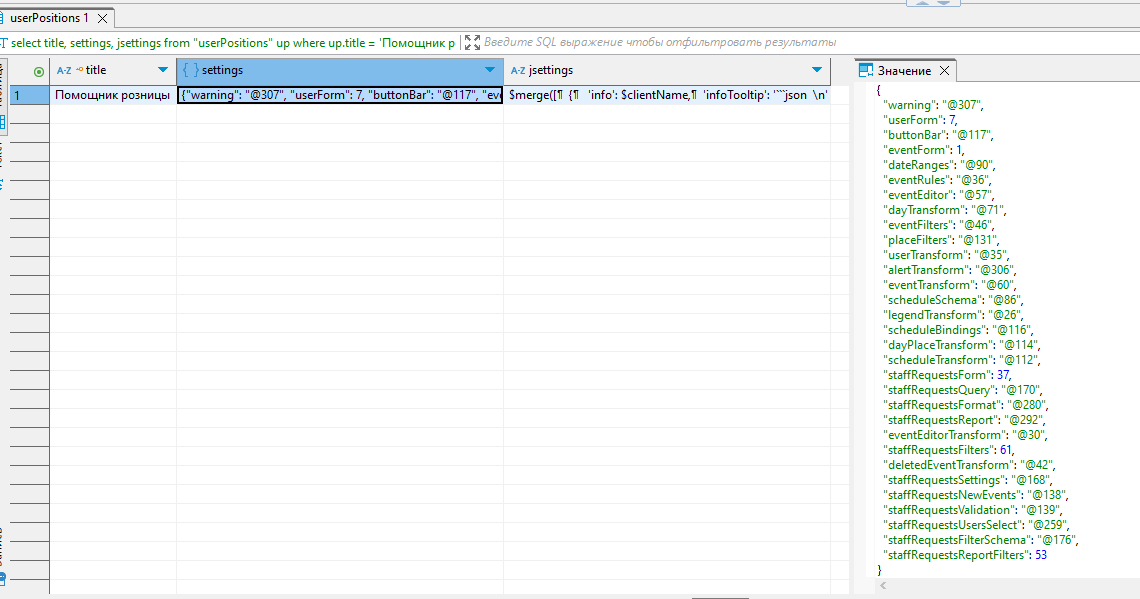This screenshot has height=599, width=1140.
Task: Click the line "eventFilters": "@46"
Action: coord(939,225)
